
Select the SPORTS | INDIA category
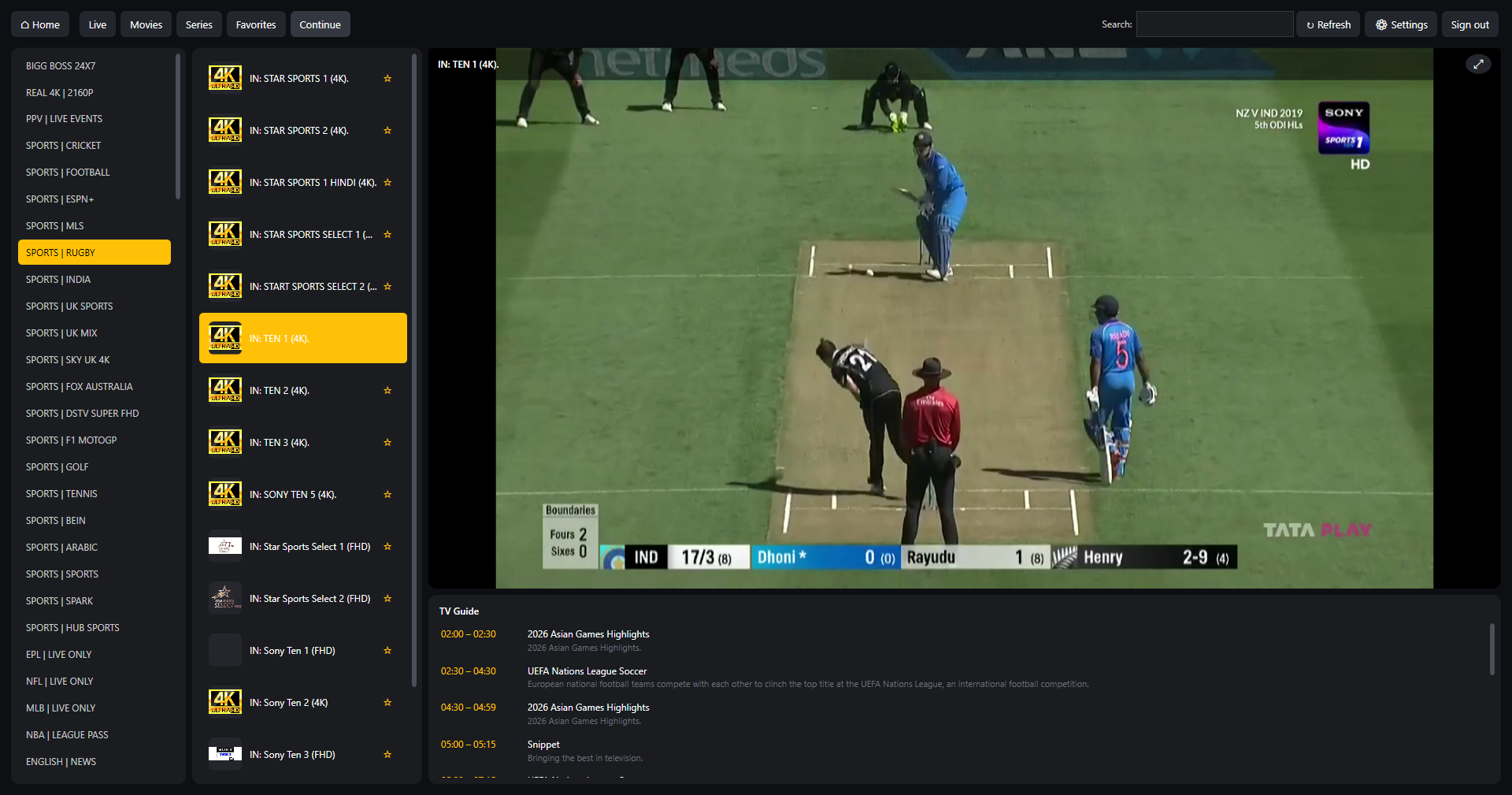pos(94,280)
